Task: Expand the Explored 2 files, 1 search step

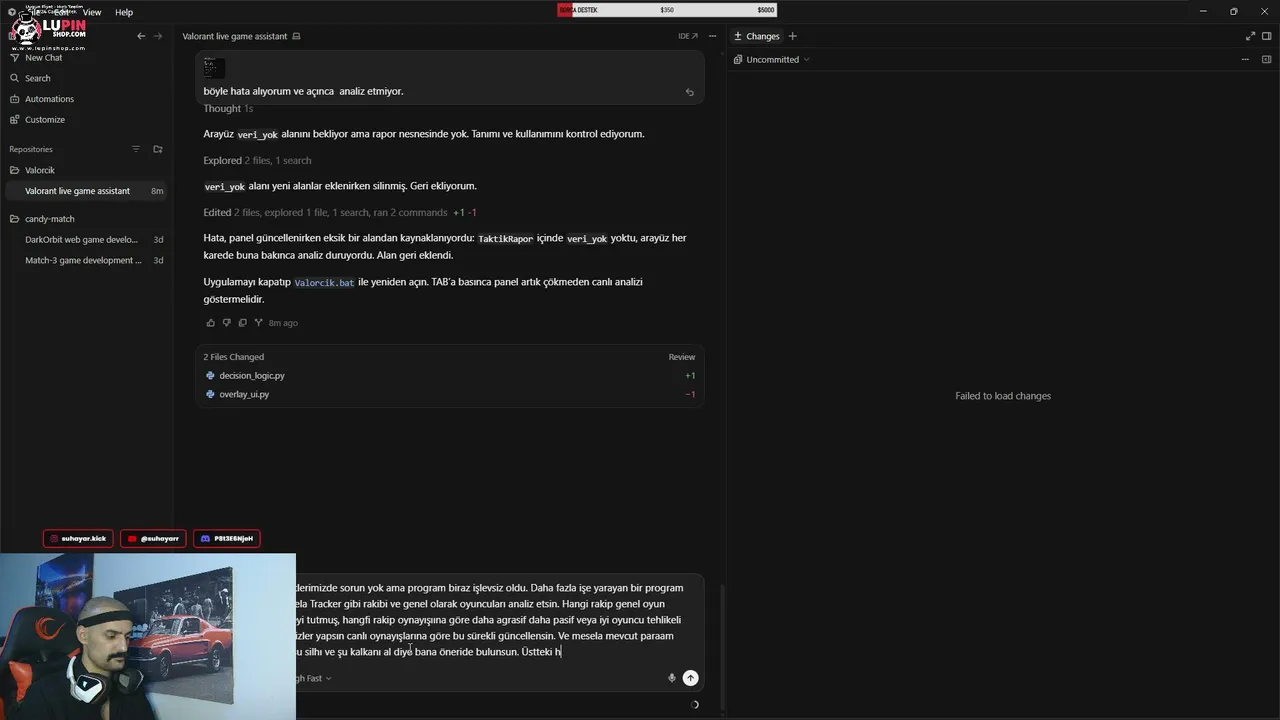Action: (257, 161)
